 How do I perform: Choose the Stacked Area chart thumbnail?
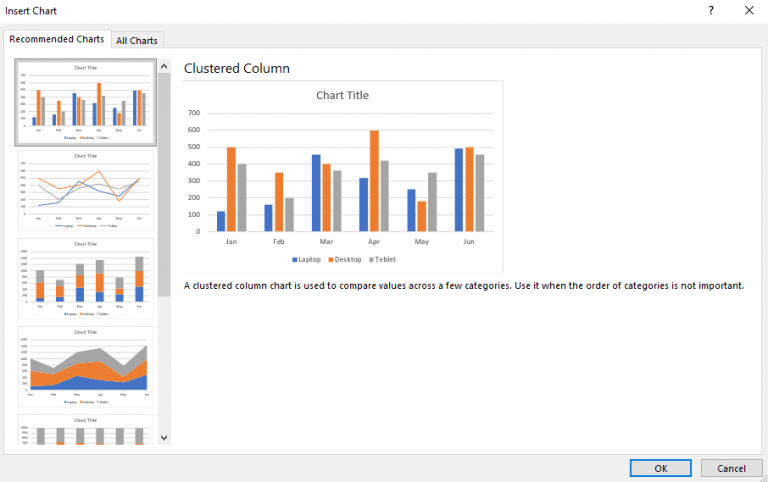85,364
